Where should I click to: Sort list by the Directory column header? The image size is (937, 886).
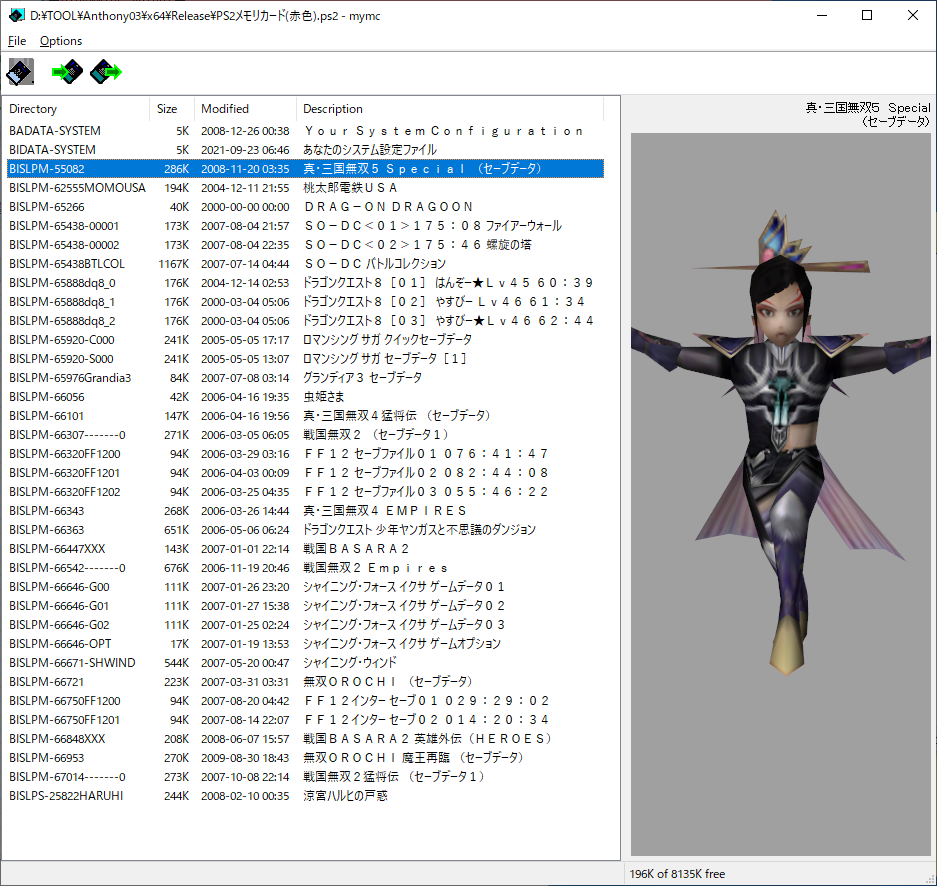[x=78, y=109]
